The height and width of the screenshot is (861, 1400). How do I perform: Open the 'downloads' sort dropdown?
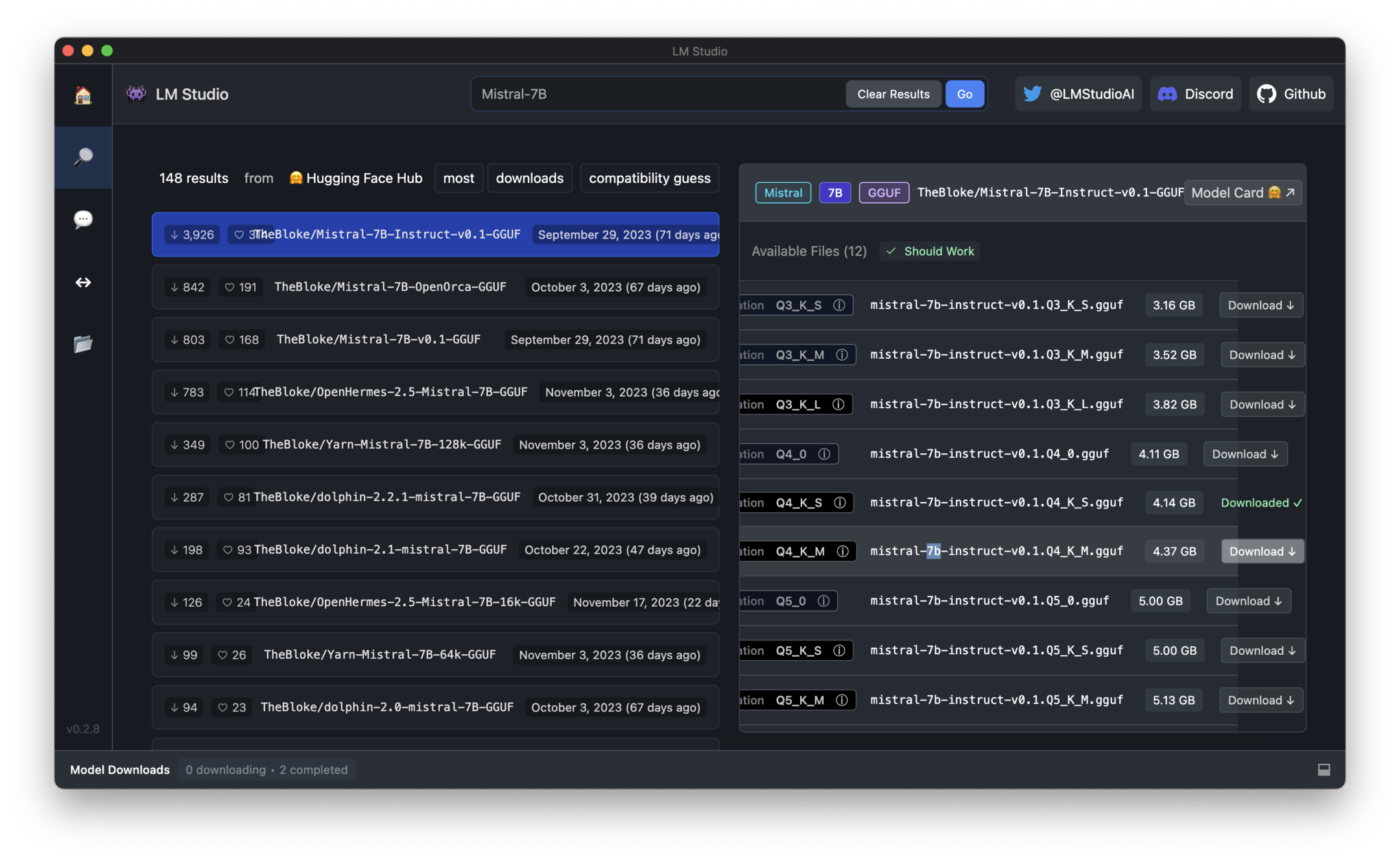point(529,178)
